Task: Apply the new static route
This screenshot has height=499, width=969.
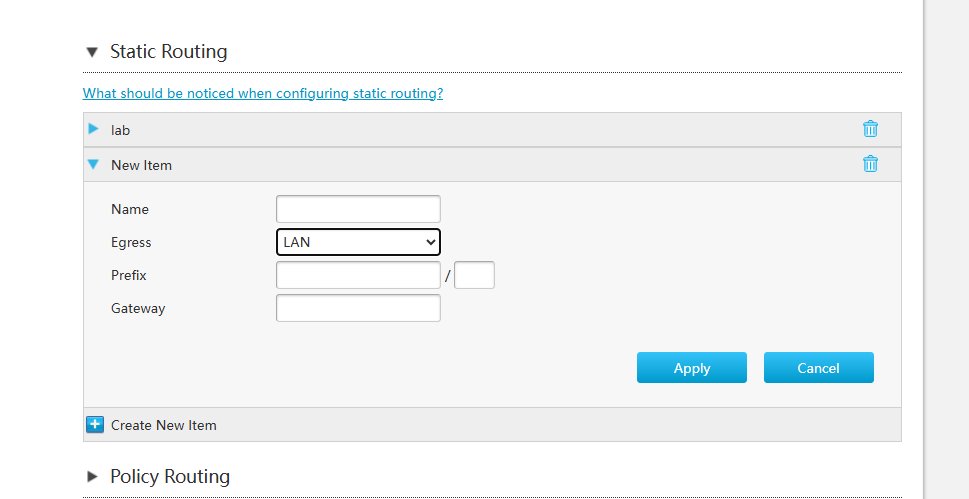Action: click(692, 368)
